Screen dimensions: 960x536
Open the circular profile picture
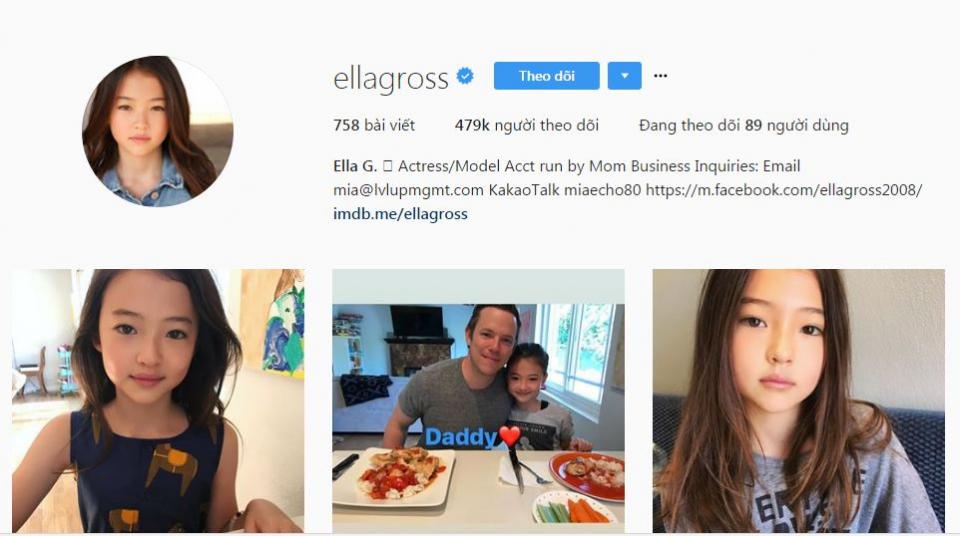pyautogui.click(x=158, y=132)
